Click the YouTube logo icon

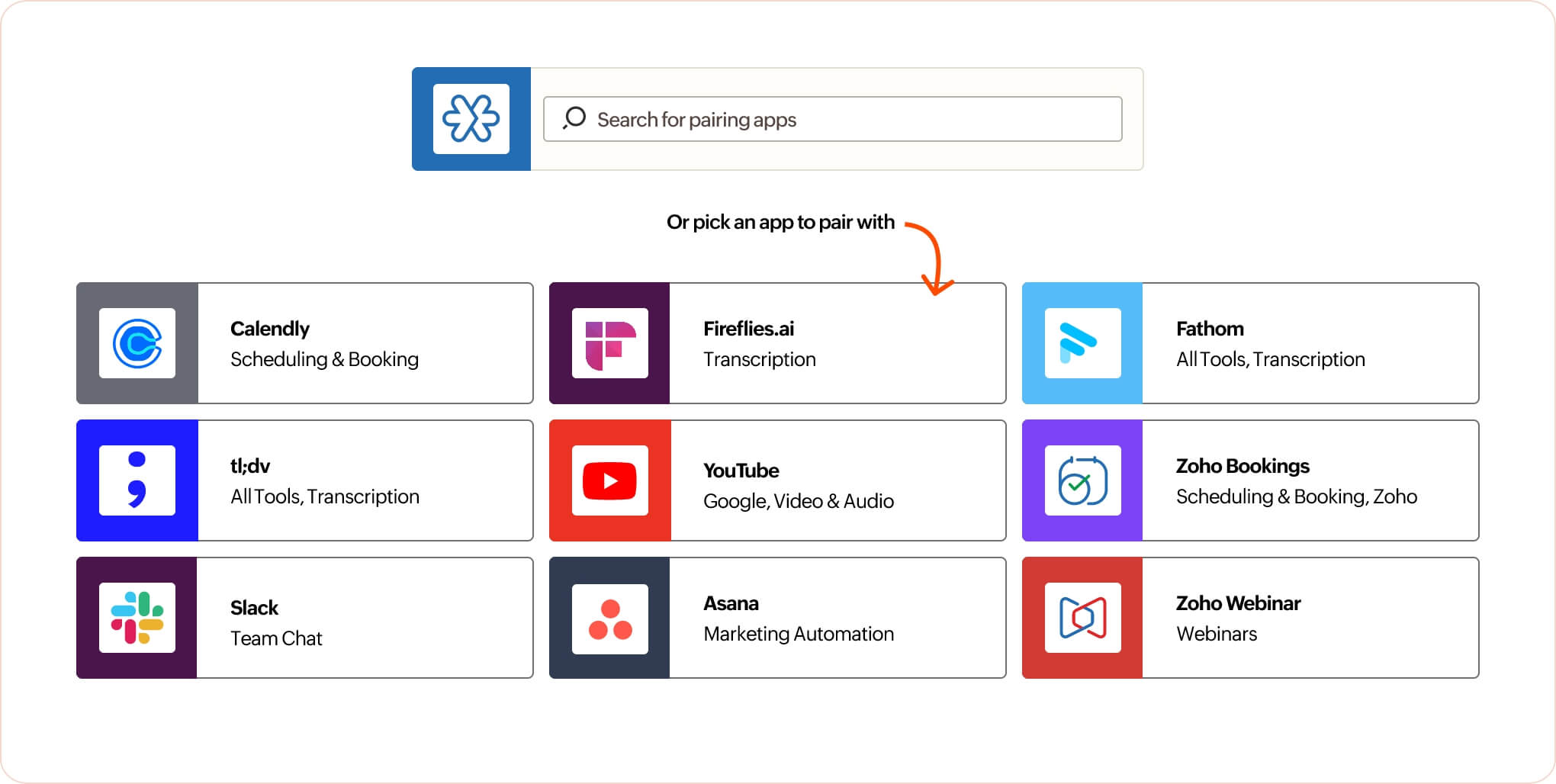click(610, 480)
